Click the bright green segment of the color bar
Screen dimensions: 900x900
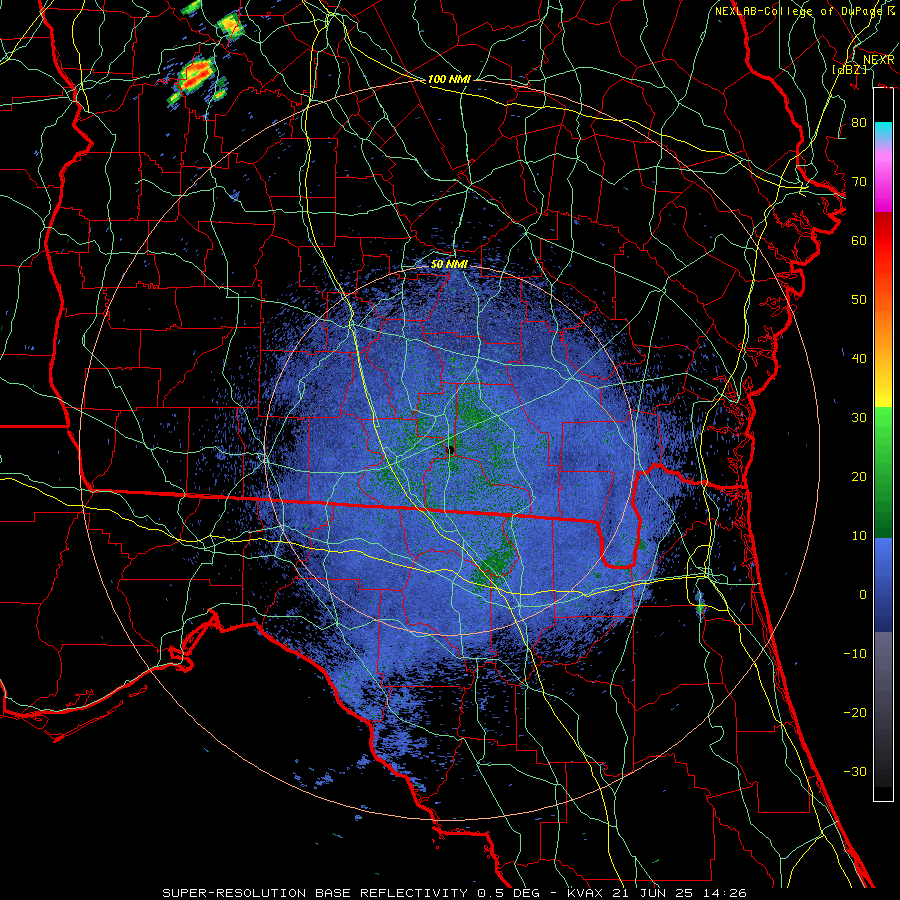point(883,424)
